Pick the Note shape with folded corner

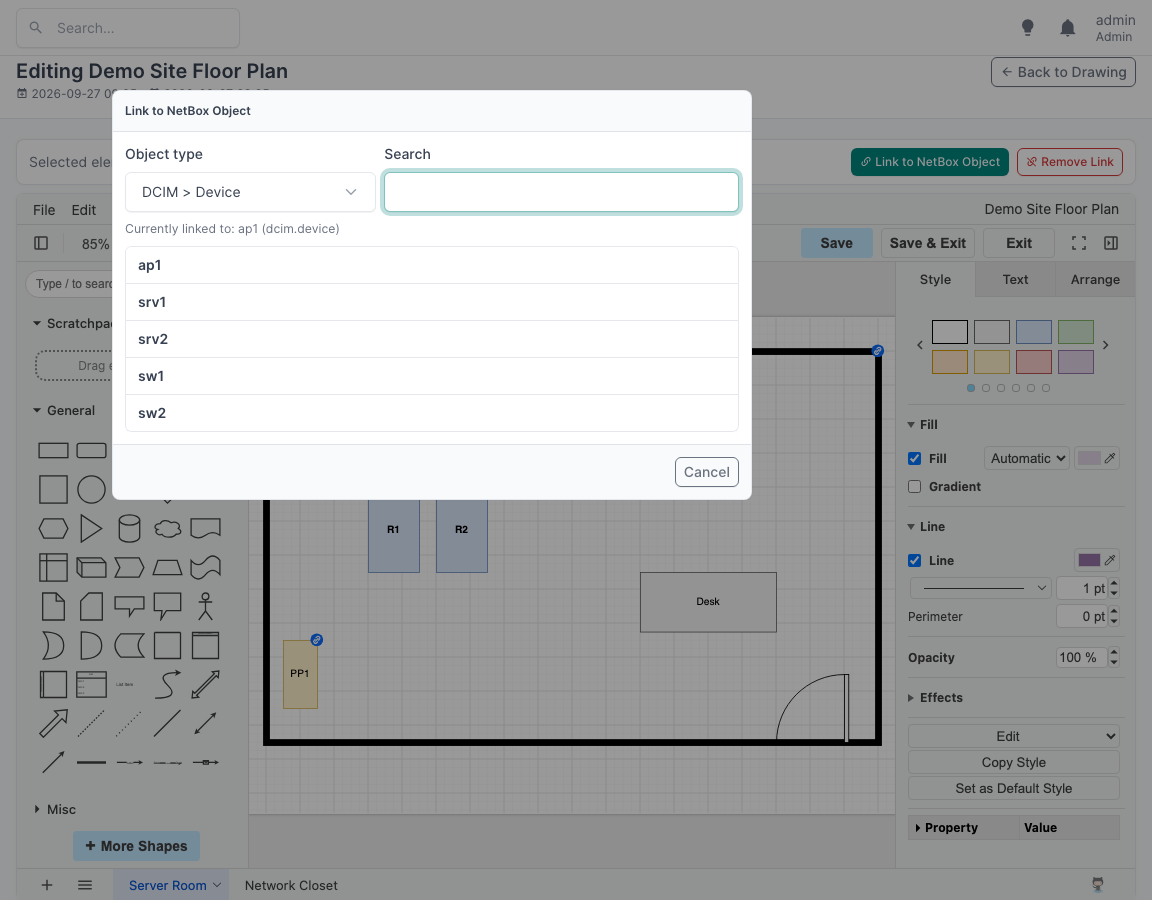(x=53, y=606)
